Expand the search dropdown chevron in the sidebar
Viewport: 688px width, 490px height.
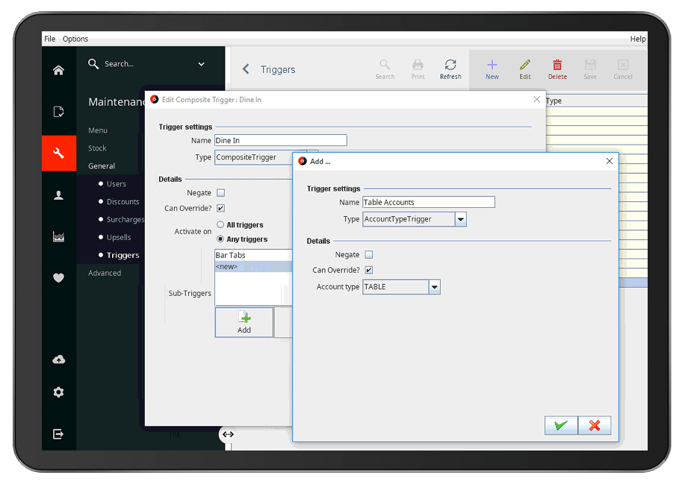click(201, 64)
